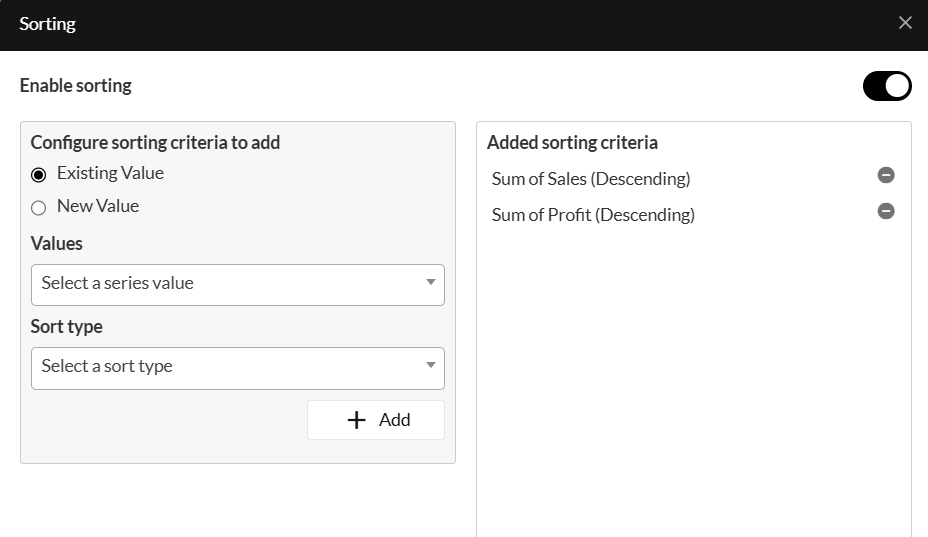
Task: Click the 'New Value' label text
Action: tap(98, 206)
